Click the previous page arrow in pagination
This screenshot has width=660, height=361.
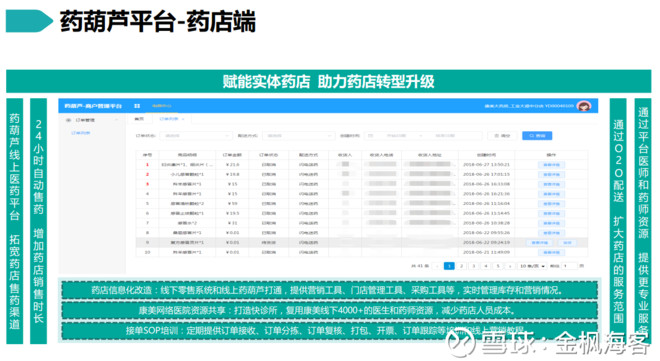[437, 266]
